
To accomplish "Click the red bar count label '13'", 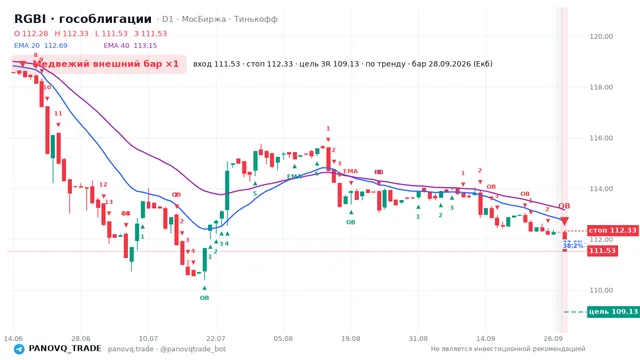I will 109,202.
